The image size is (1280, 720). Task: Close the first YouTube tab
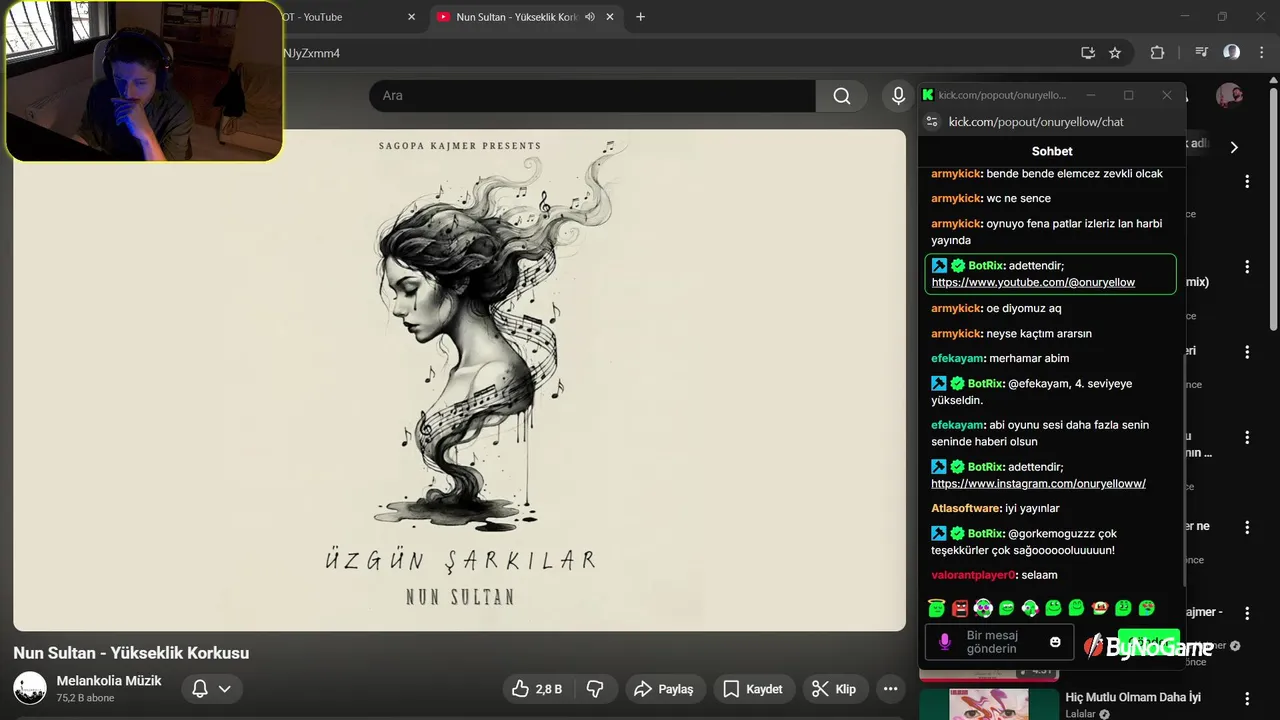411,17
